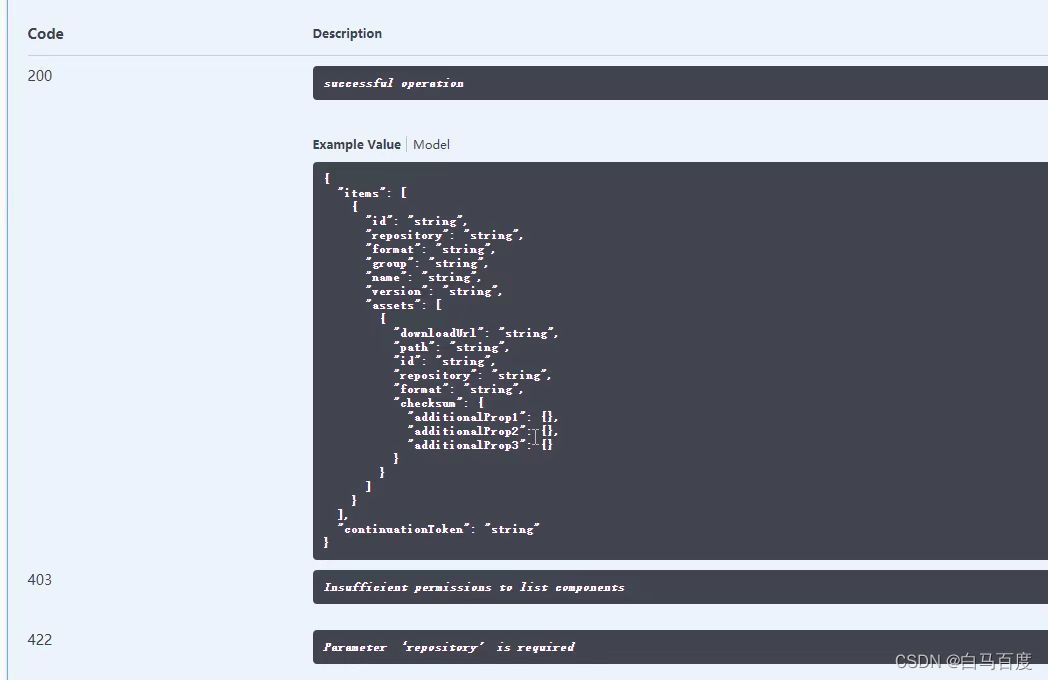Screen dimensions: 1048x680
Task: Click the "additionalProp1" line
Action: coord(483,417)
